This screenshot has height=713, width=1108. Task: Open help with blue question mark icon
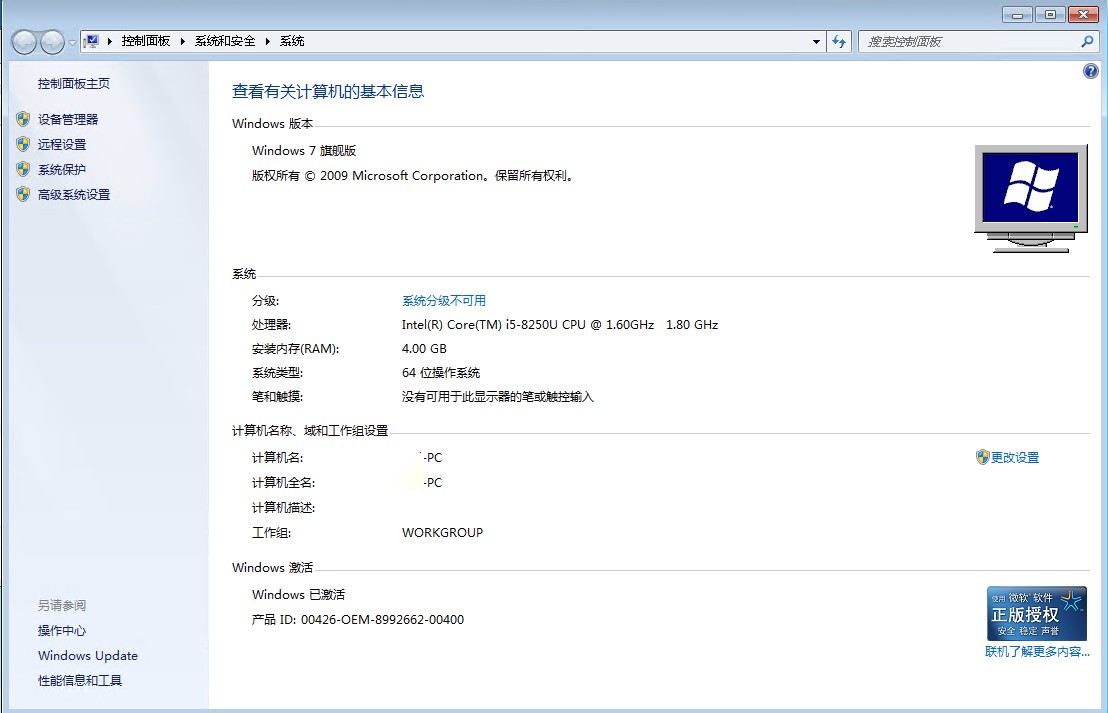tap(1090, 71)
